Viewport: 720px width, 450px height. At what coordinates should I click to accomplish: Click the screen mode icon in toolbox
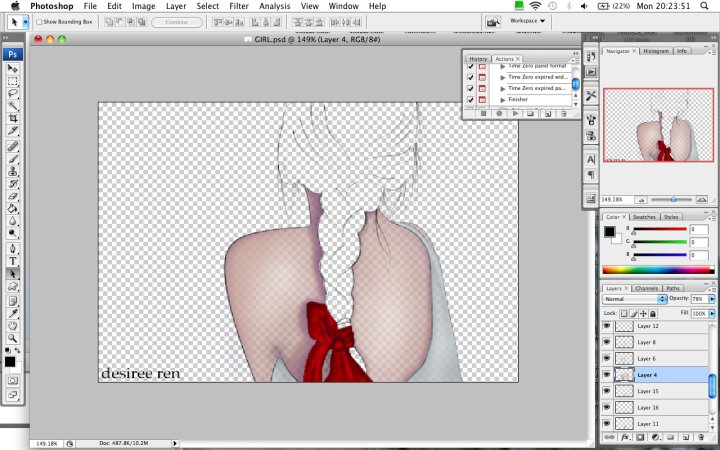click(x=12, y=395)
